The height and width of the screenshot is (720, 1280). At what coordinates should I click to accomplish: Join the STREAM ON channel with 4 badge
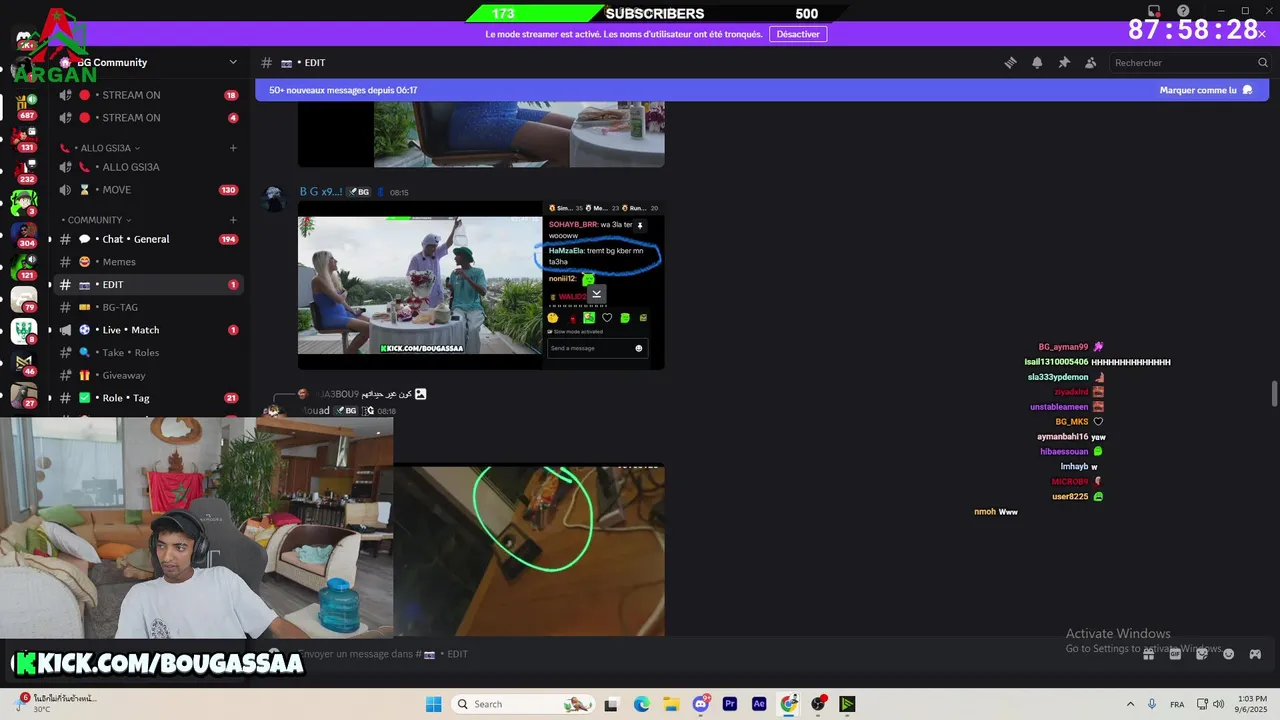(x=148, y=118)
